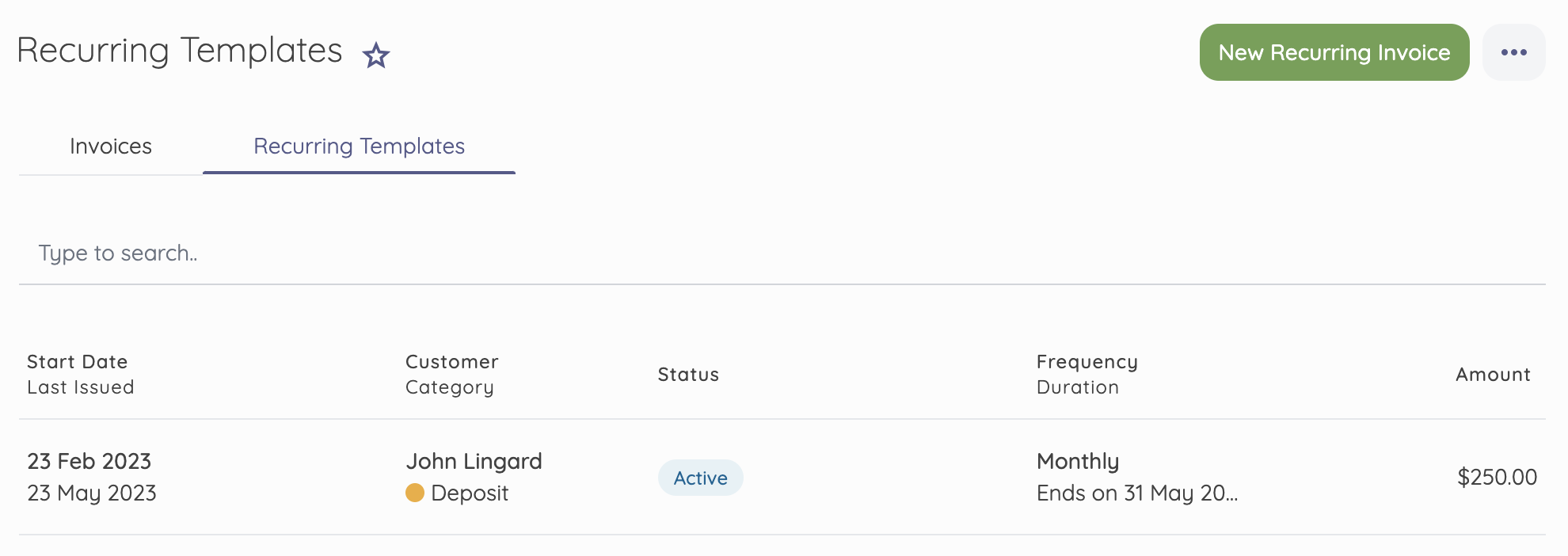Sort by the Category column header

click(x=450, y=387)
